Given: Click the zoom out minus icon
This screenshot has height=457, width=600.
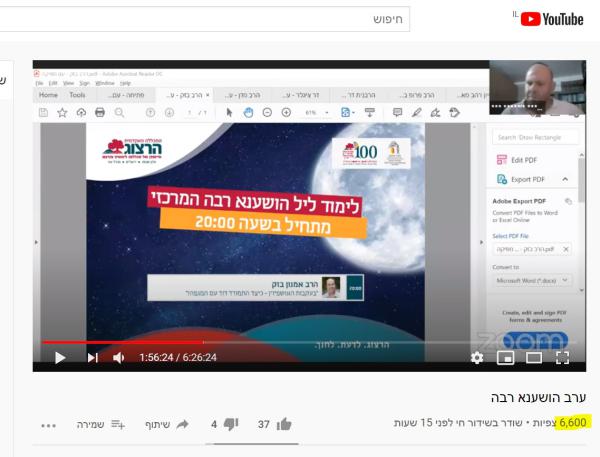Looking at the screenshot, I should point(267,113).
